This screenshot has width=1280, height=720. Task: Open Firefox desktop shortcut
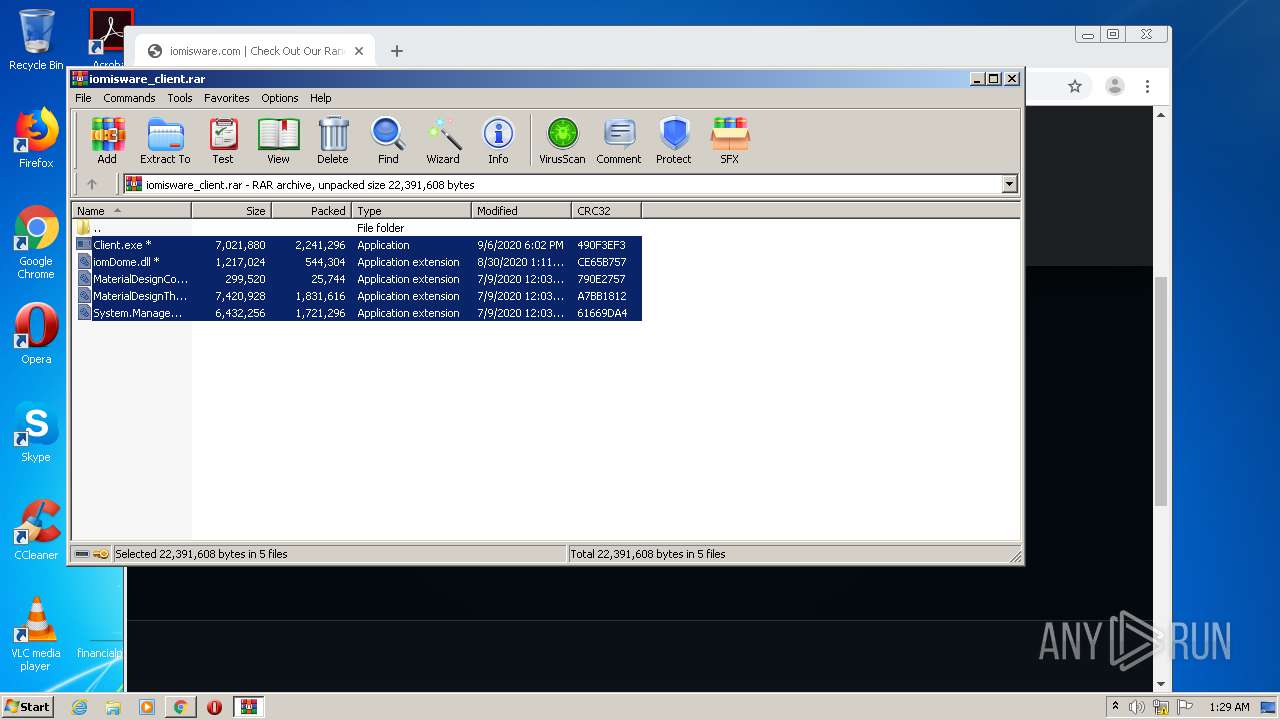(x=36, y=138)
